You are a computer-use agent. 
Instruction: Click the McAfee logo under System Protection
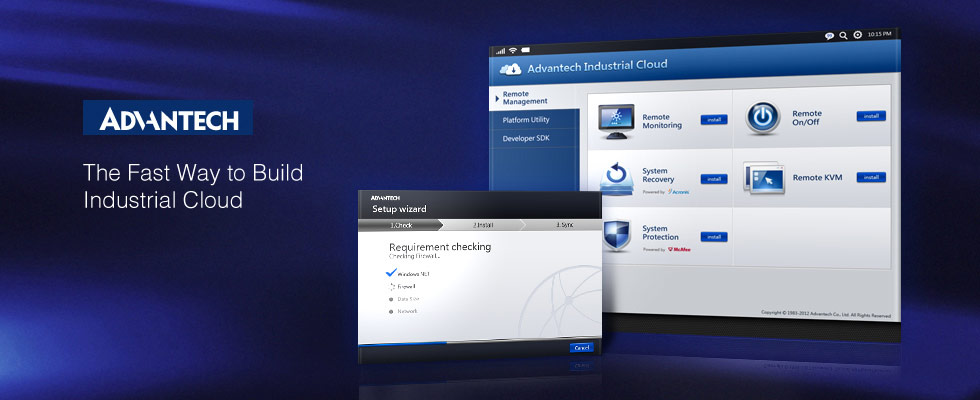[x=679, y=249]
